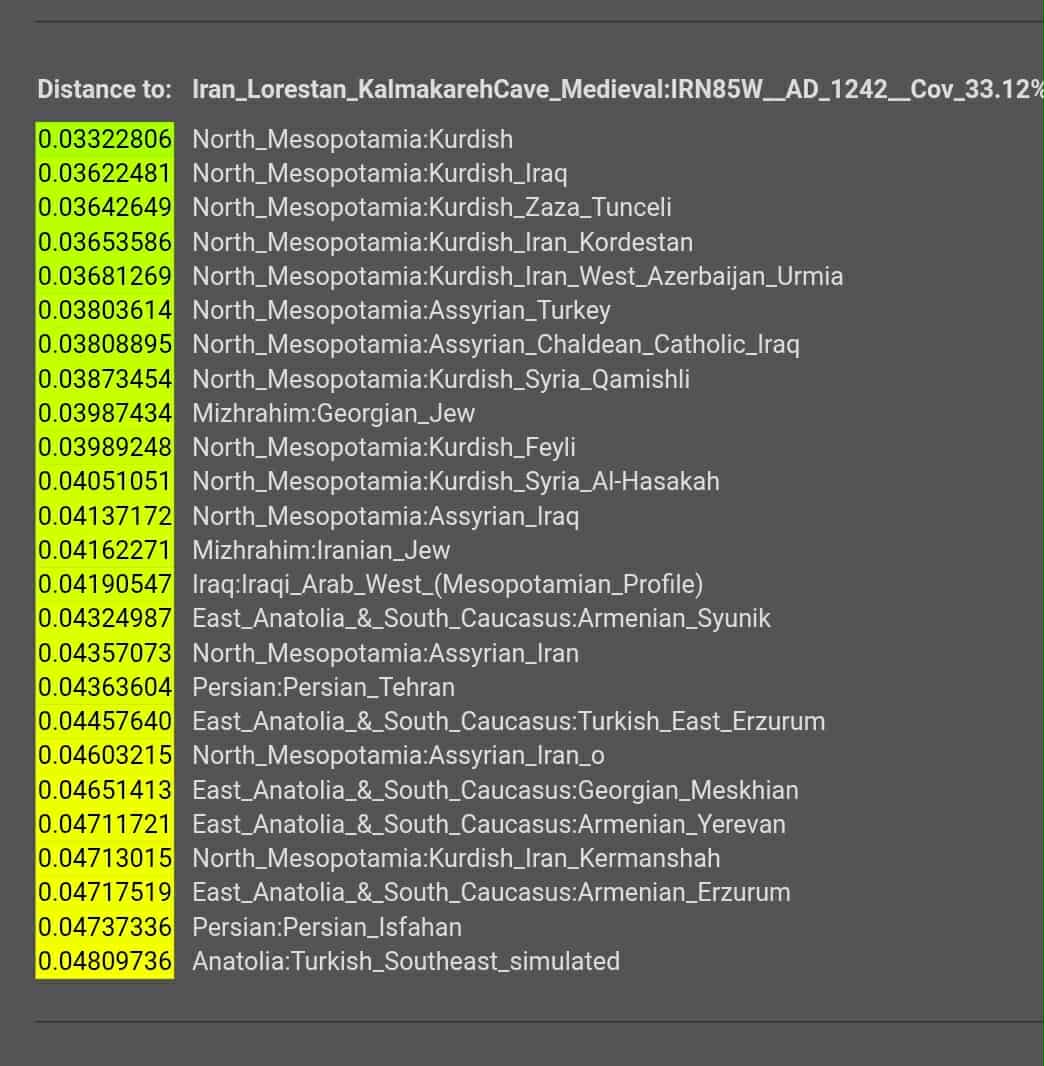Select Persian:Persian_Tehran population

click(324, 687)
